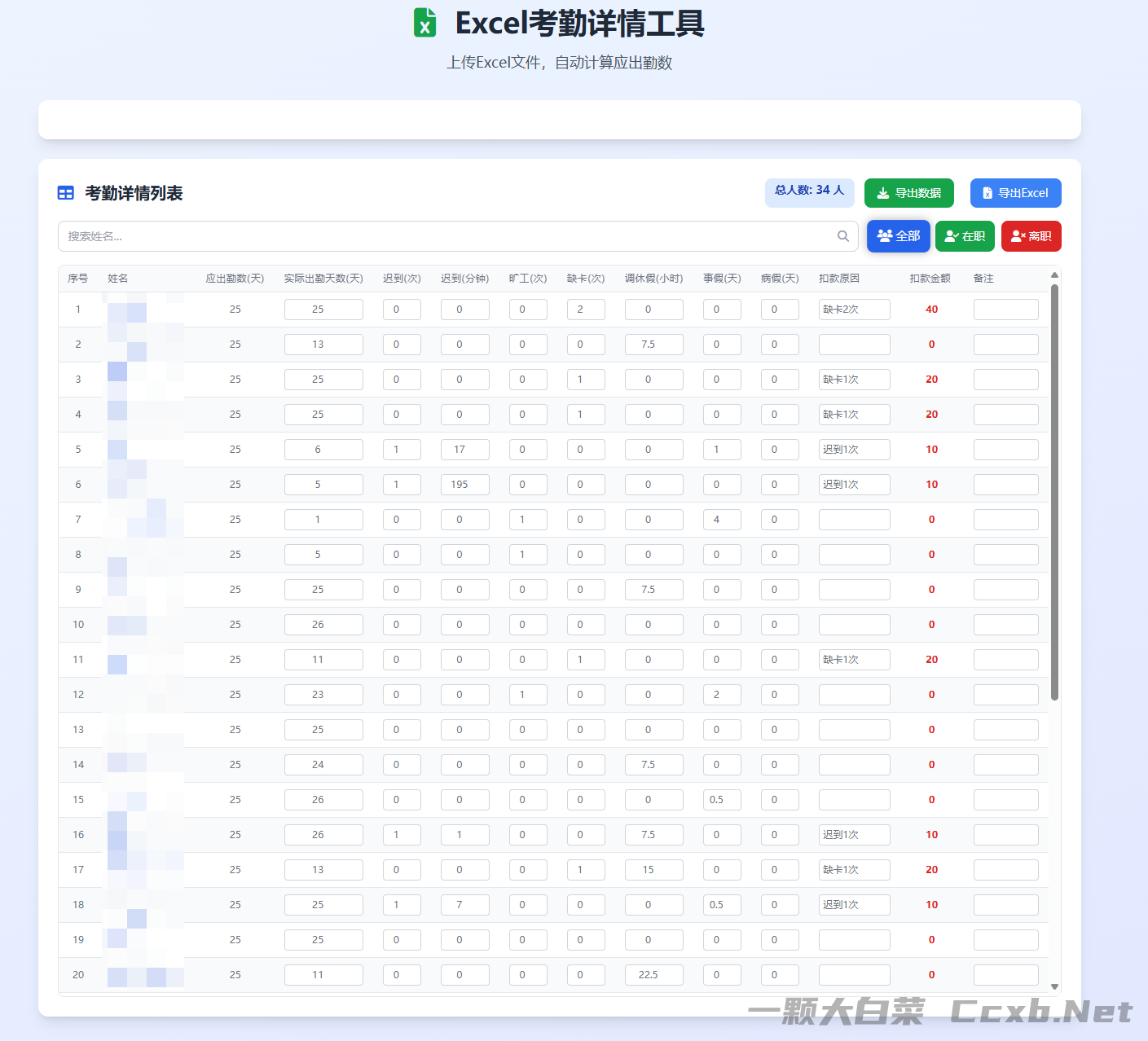This screenshot has height=1041, width=1148.
Task: Click 事假 field showing 4 in row 7
Action: [x=722, y=520]
